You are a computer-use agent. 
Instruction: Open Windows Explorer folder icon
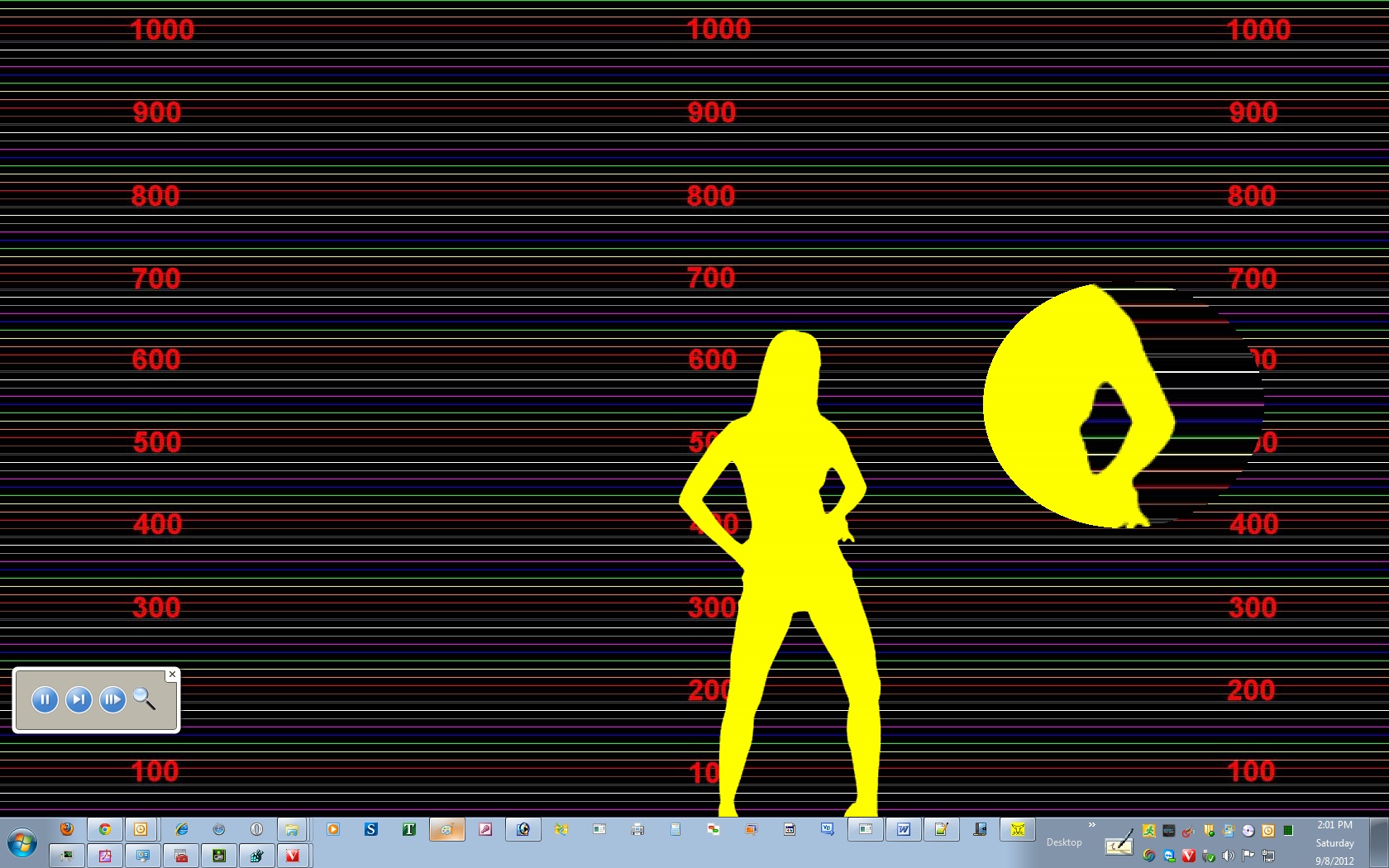tap(291, 829)
